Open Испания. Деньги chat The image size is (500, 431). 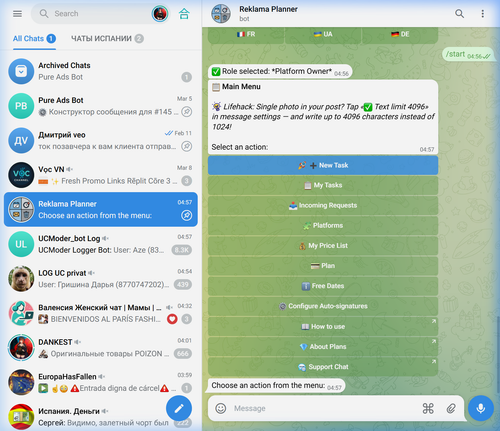pyautogui.click(x=100, y=415)
